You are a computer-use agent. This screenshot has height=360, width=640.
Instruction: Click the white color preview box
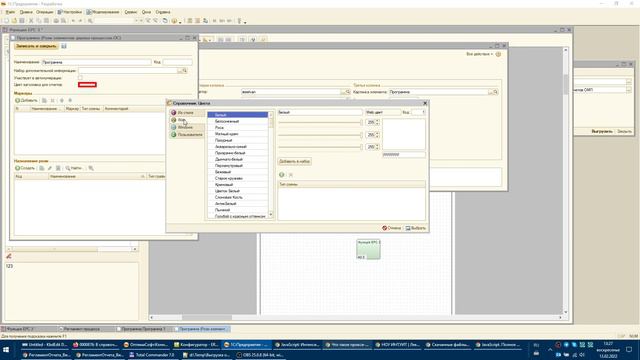coord(404,134)
